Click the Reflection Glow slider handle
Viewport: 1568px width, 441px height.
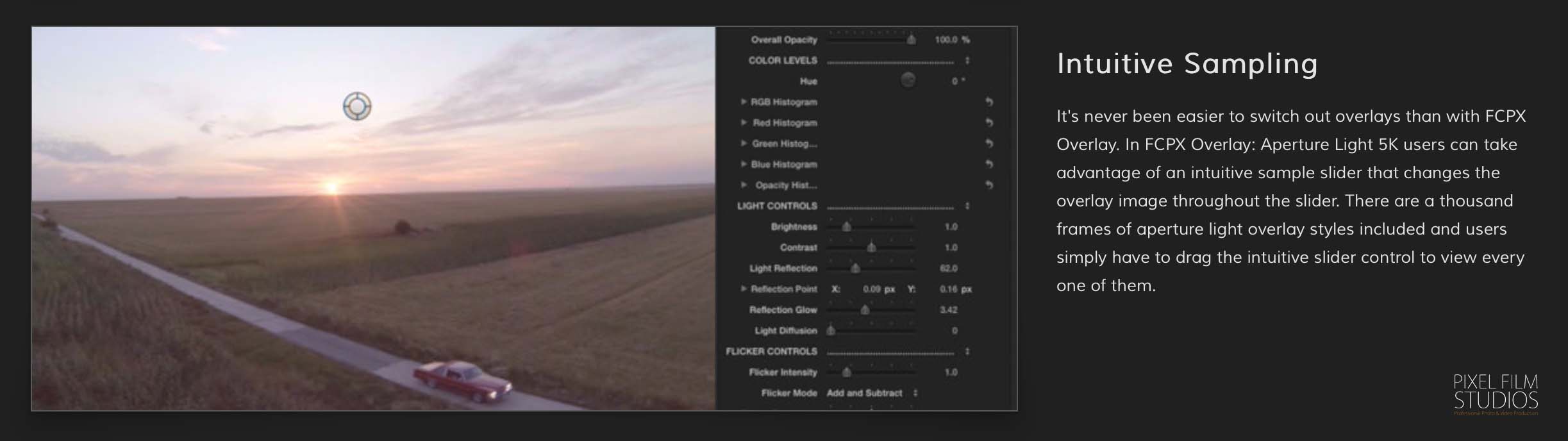pos(865,310)
